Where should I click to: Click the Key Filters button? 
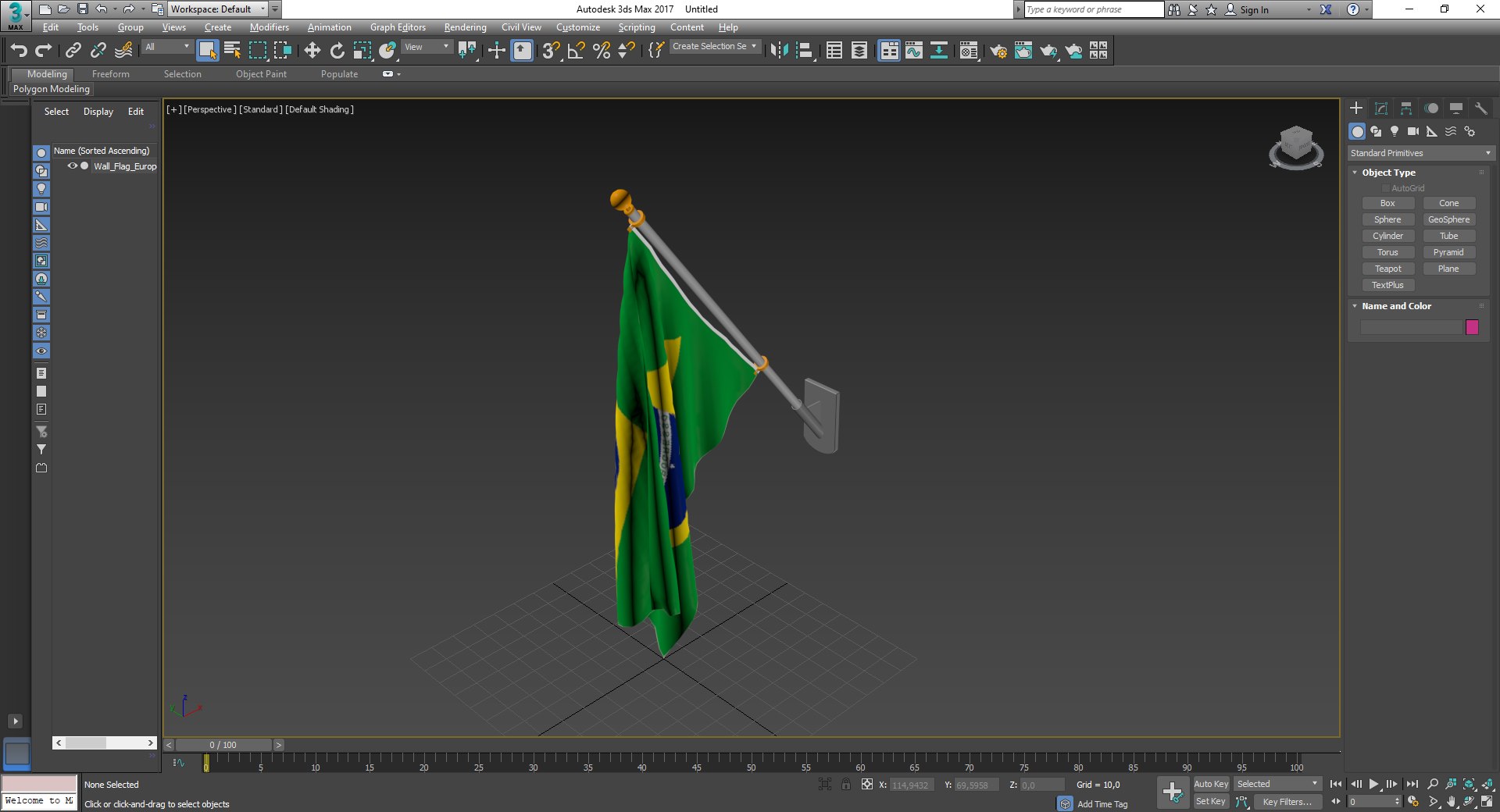click(x=1287, y=802)
